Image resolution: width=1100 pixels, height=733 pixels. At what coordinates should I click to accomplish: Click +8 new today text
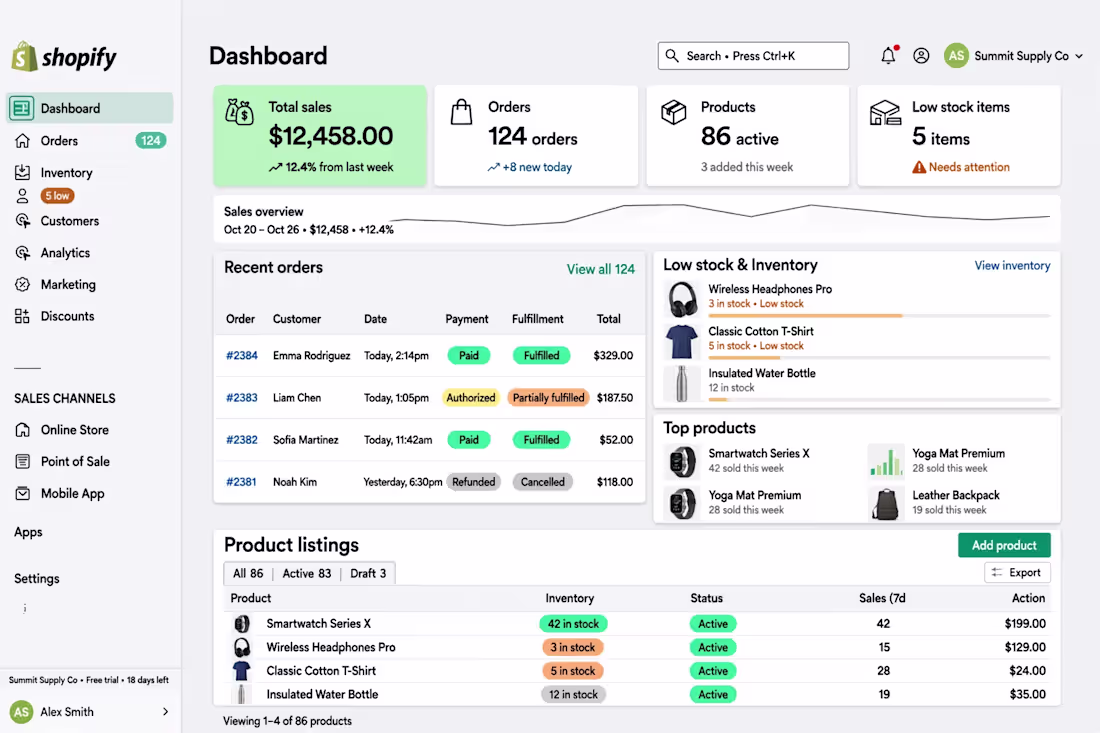(537, 167)
